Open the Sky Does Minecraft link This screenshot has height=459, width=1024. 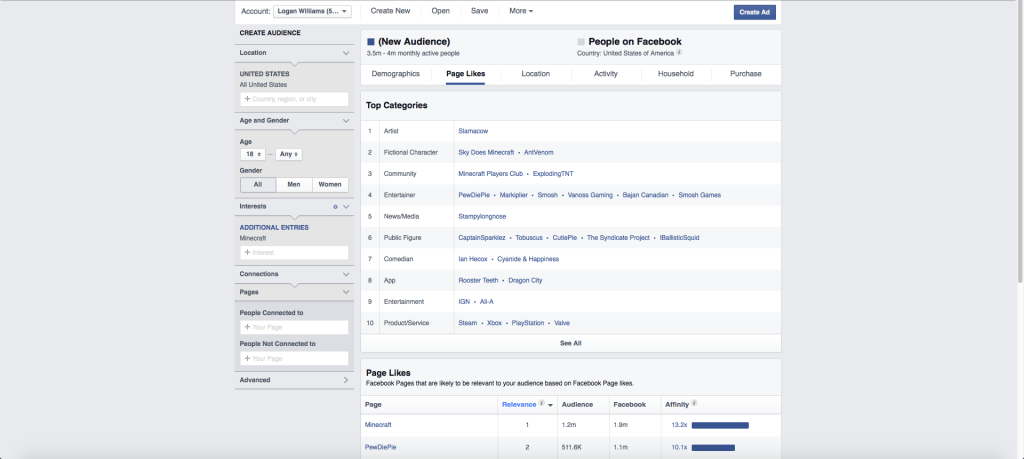tap(487, 153)
